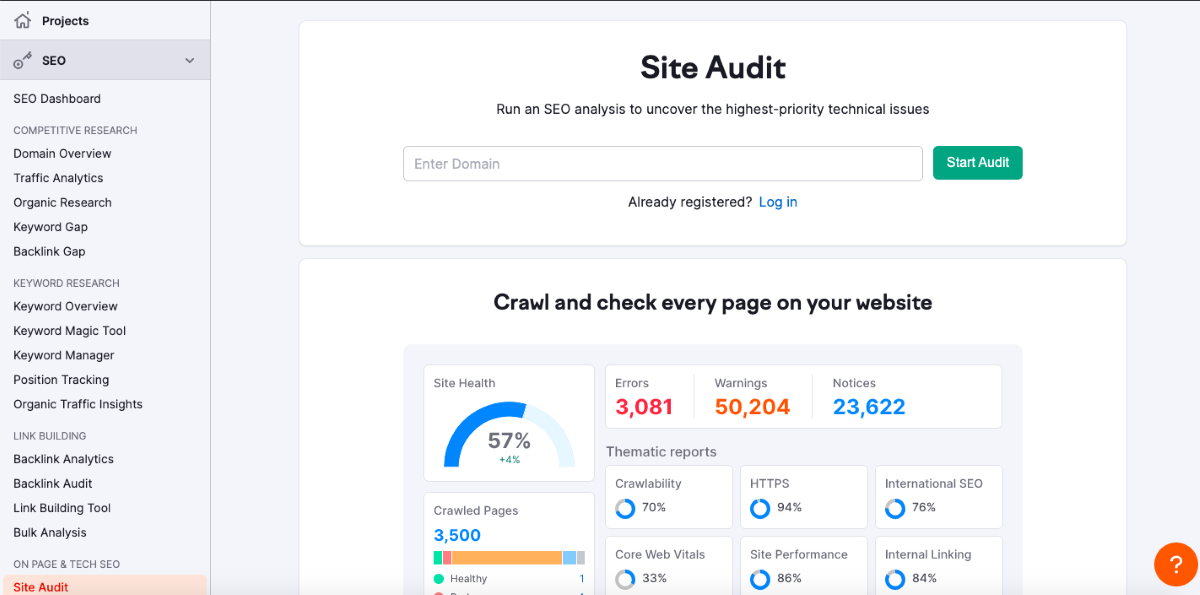Image resolution: width=1200 pixels, height=595 pixels.
Task: Select Keyword Gap
Action: (x=51, y=227)
